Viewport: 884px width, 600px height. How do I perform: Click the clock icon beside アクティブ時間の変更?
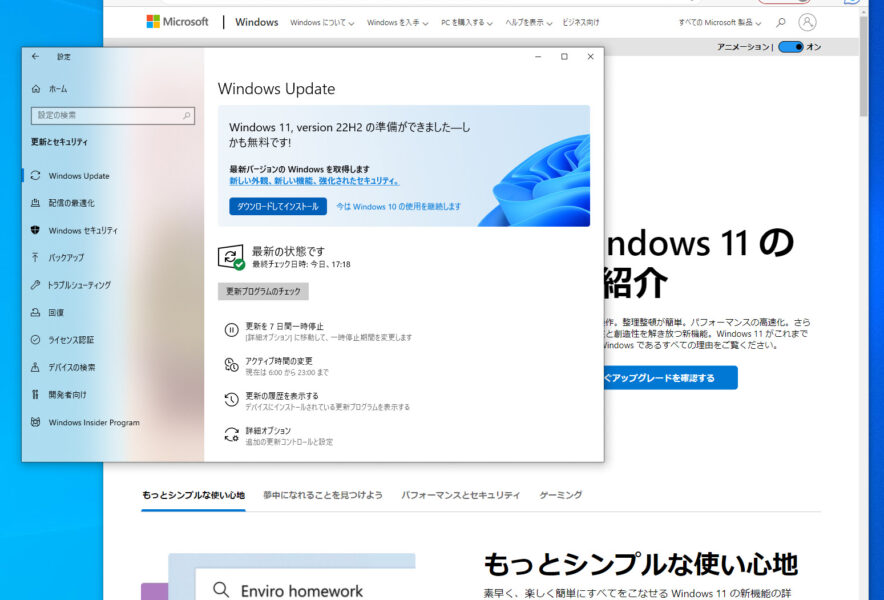[x=231, y=365]
